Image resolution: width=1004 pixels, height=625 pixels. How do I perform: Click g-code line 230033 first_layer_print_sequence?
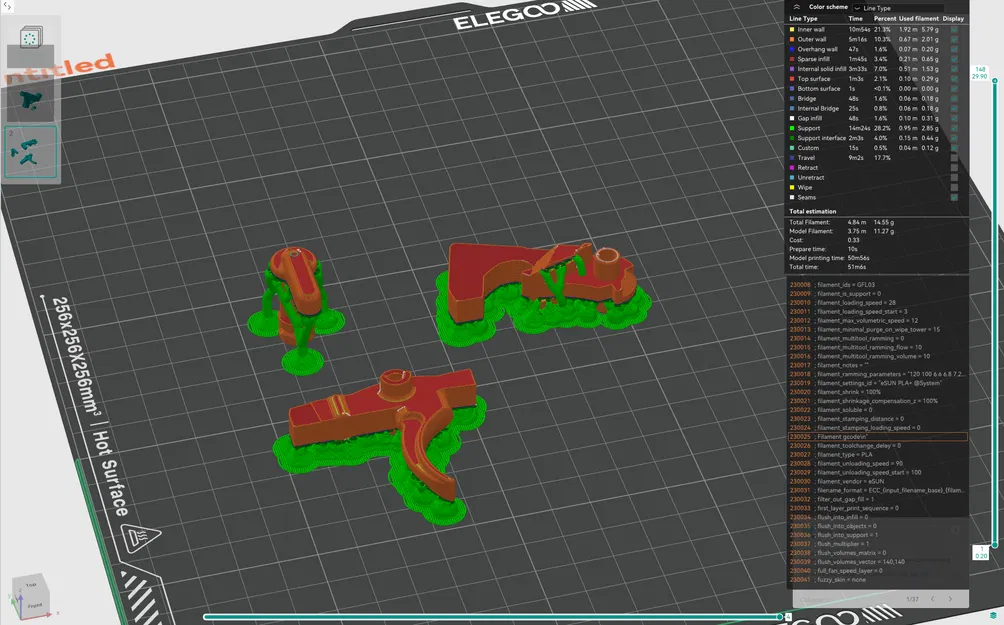coord(877,508)
